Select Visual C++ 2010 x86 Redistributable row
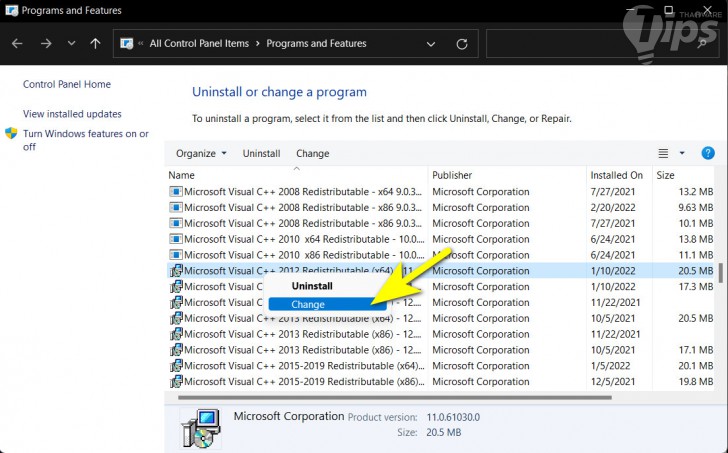This screenshot has width=728, height=453. pos(440,255)
